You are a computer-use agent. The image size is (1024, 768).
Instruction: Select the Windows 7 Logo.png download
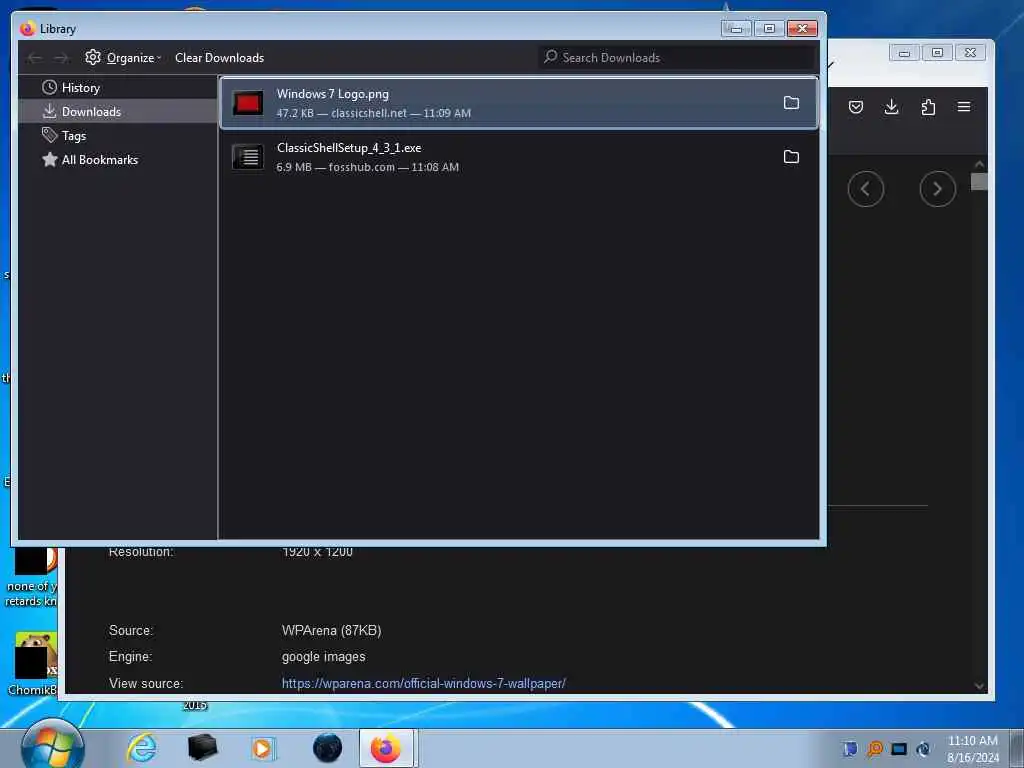(519, 103)
